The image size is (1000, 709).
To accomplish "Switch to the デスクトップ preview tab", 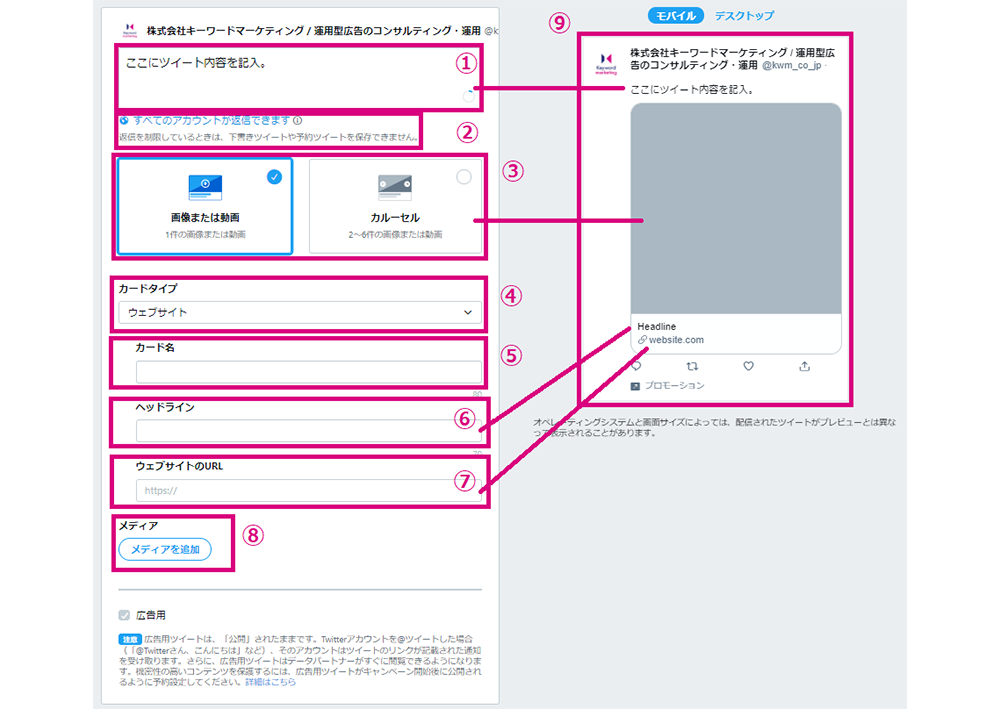I will [x=744, y=15].
